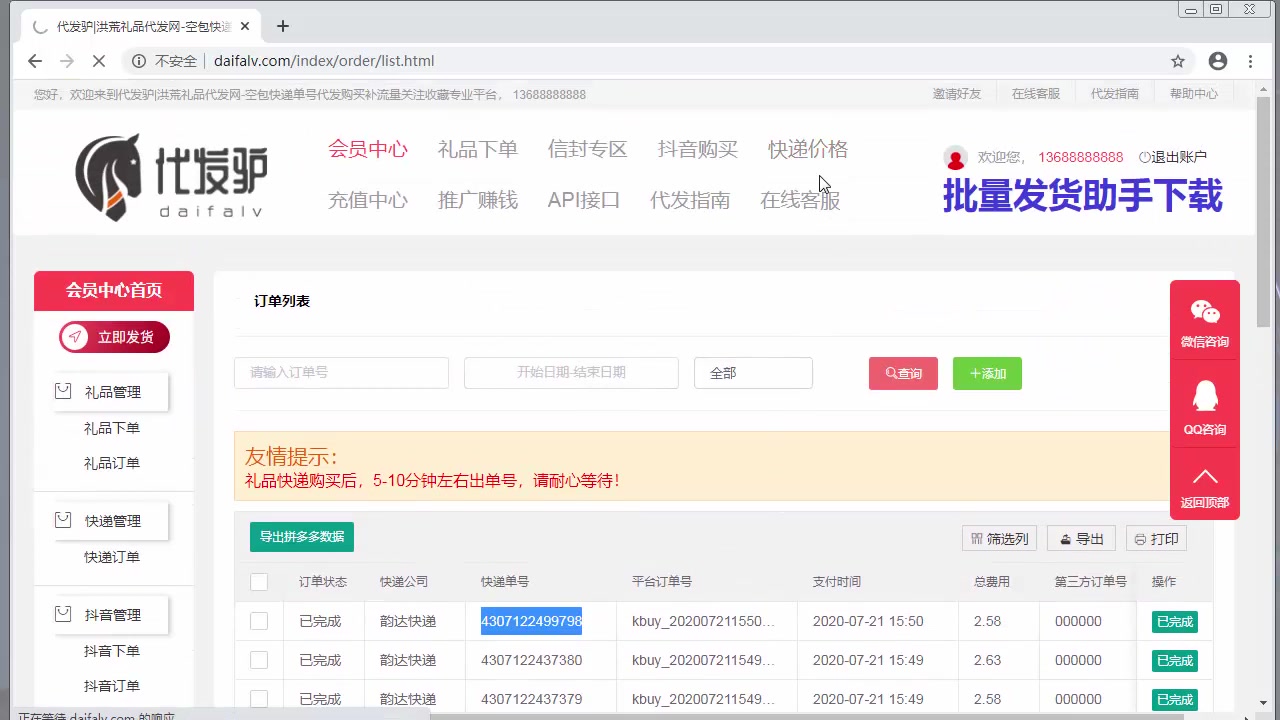Click the order number input field
1280x720 pixels.
point(341,373)
